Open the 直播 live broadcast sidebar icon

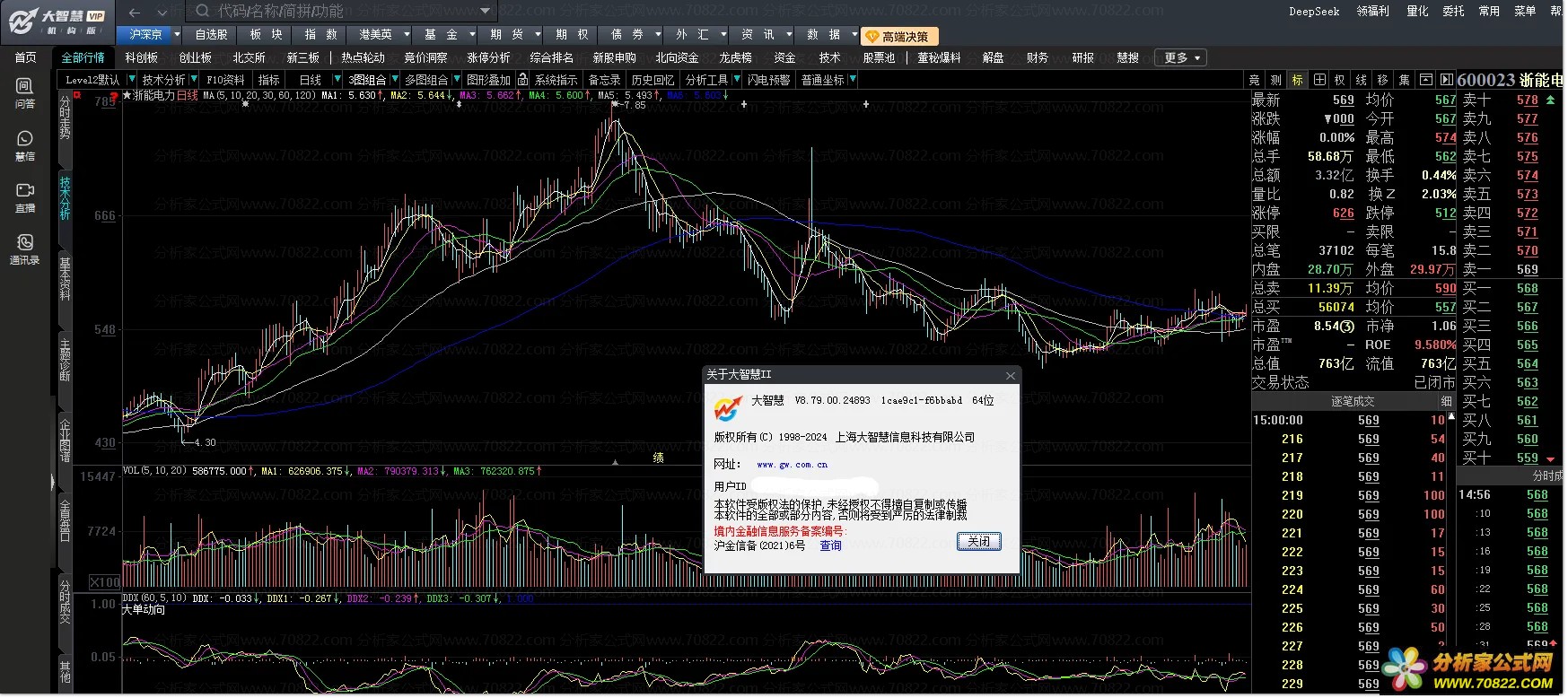tap(25, 198)
